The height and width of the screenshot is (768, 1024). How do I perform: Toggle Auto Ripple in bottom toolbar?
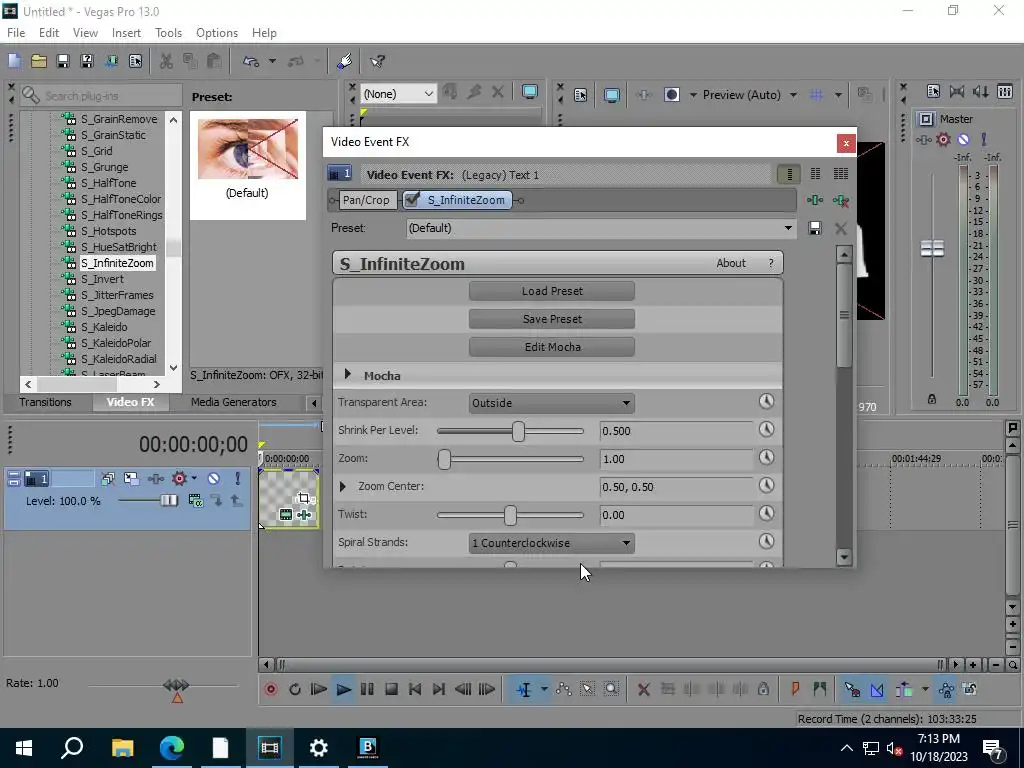(x=904, y=689)
